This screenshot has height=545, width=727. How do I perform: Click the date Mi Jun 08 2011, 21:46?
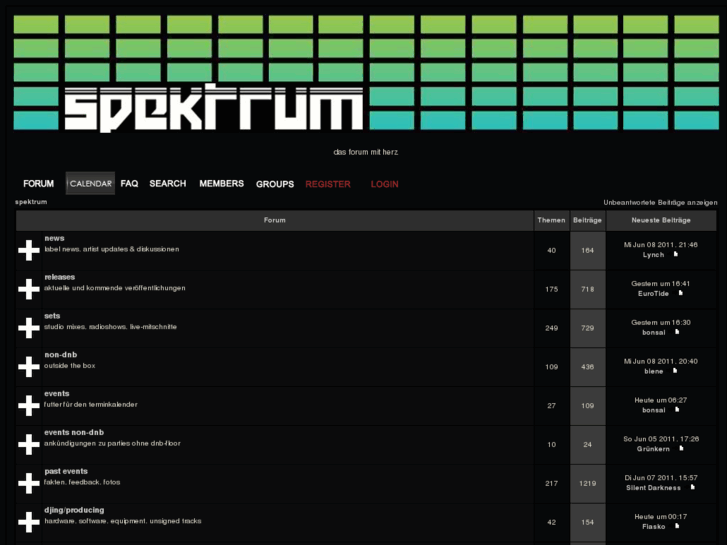tap(661, 245)
